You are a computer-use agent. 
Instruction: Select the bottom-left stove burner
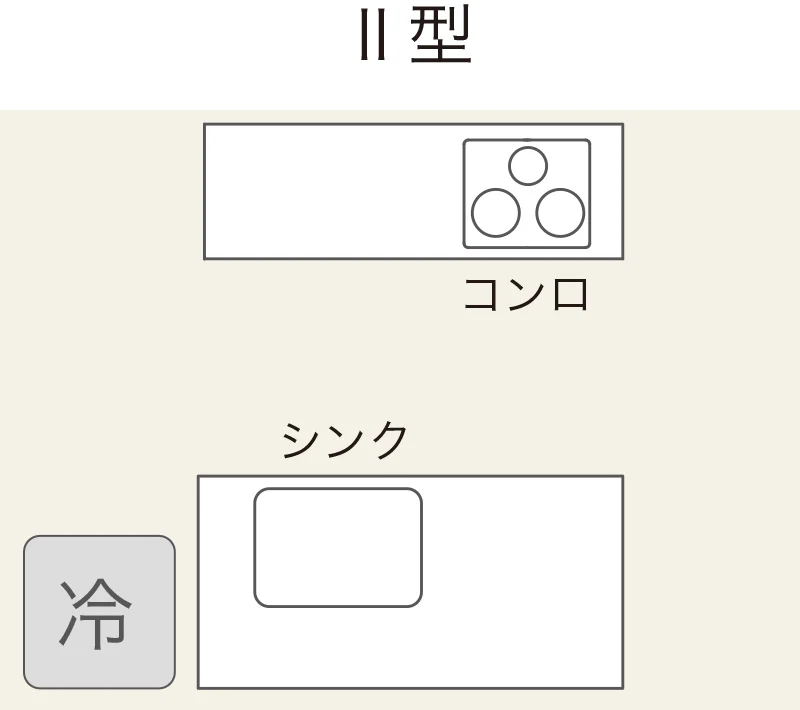496,212
